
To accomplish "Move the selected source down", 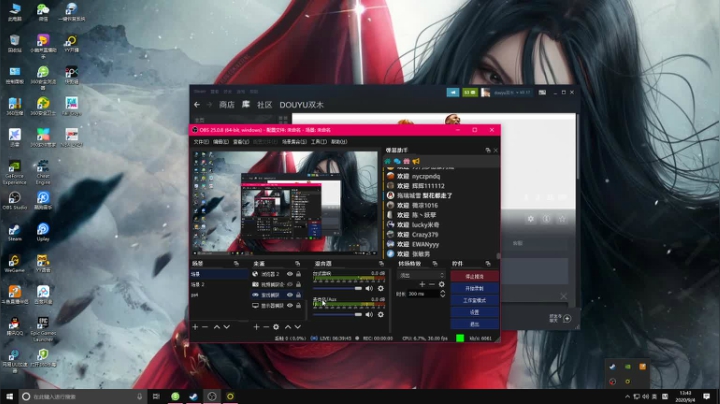I will click(298, 327).
